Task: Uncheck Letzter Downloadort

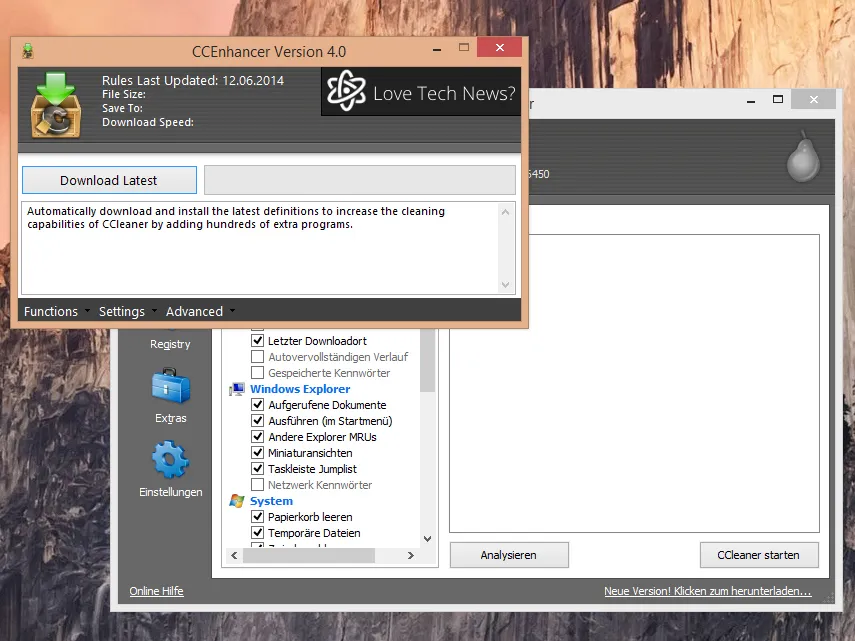Action: coord(257,341)
